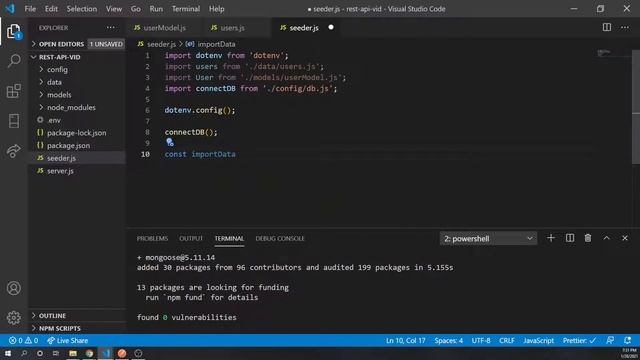Split the terminal panel
640x360 pixels.
(570, 238)
